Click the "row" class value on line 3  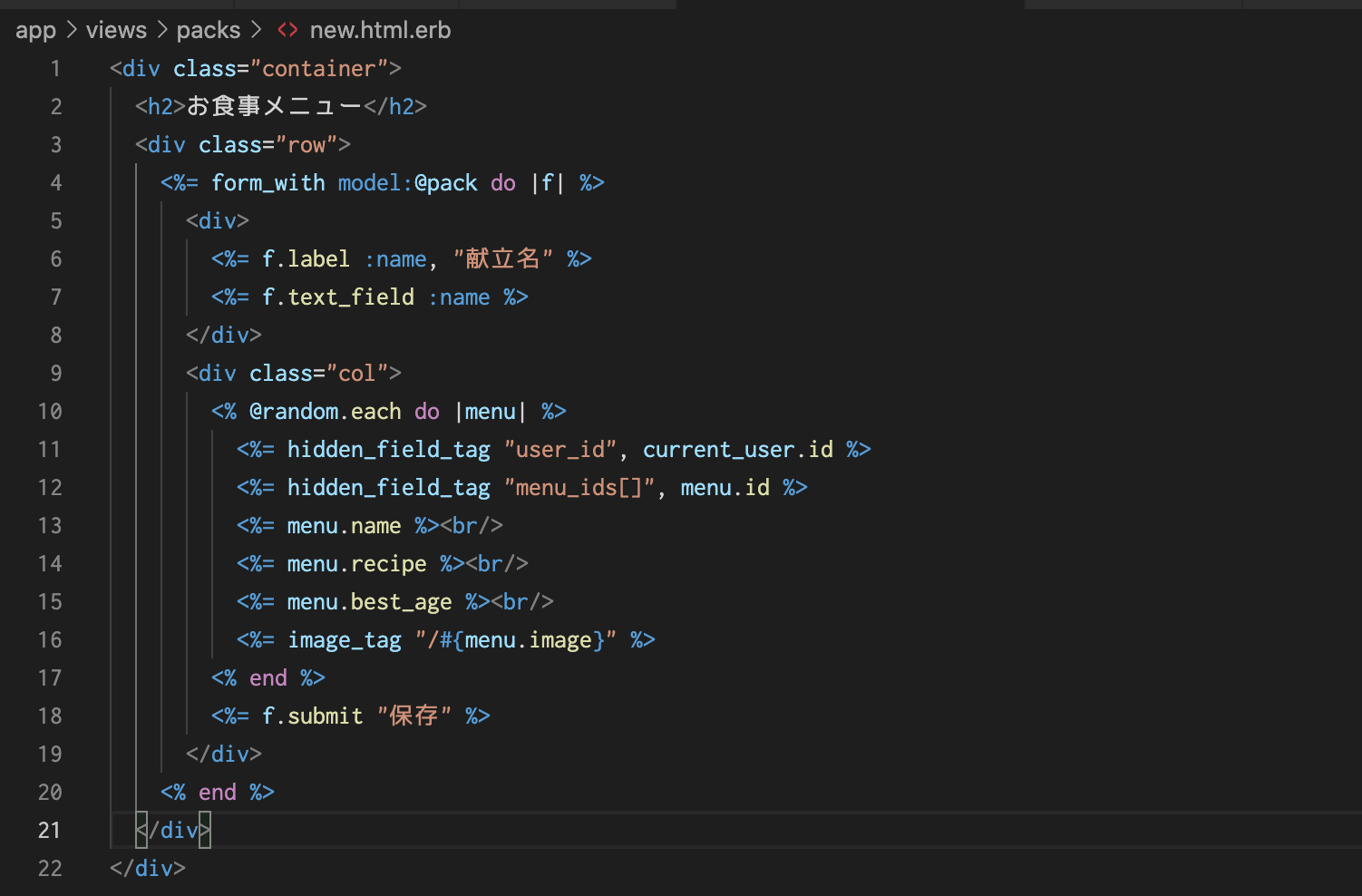coord(306,145)
